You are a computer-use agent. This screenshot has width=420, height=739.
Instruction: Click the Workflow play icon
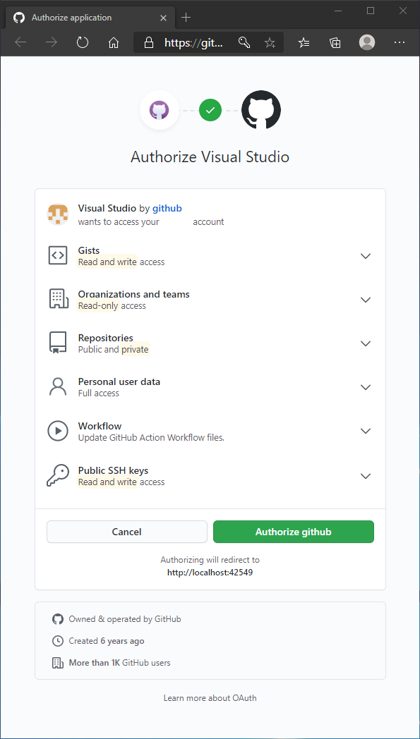(x=58, y=431)
